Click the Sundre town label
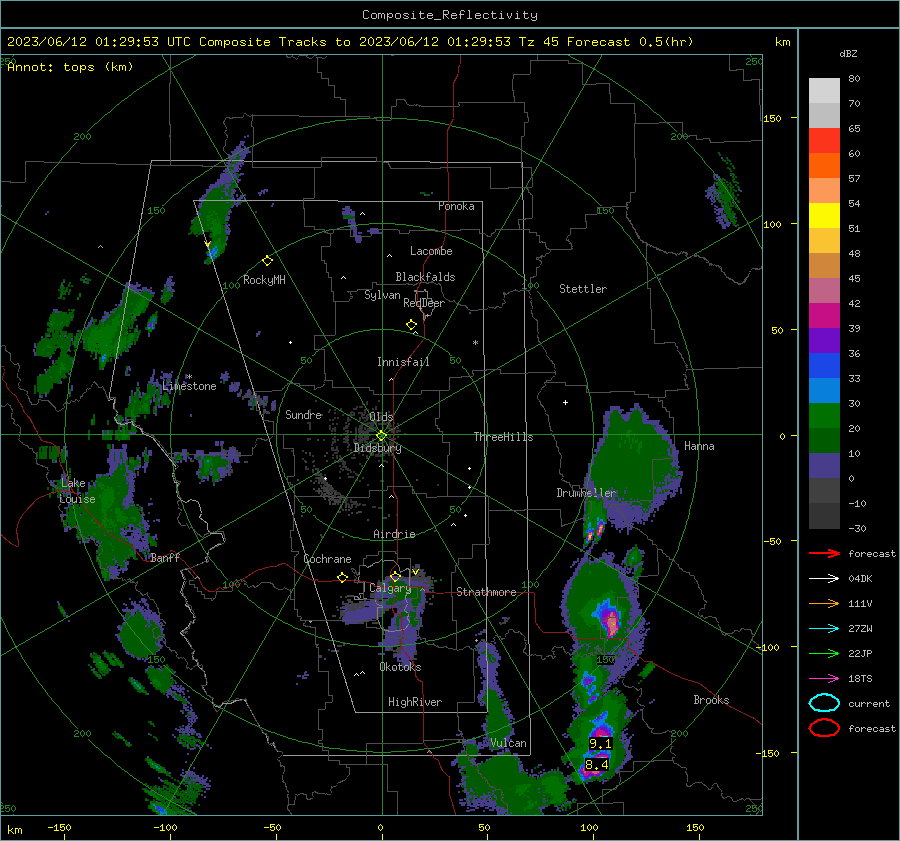This screenshot has height=841, width=900. pos(303,414)
